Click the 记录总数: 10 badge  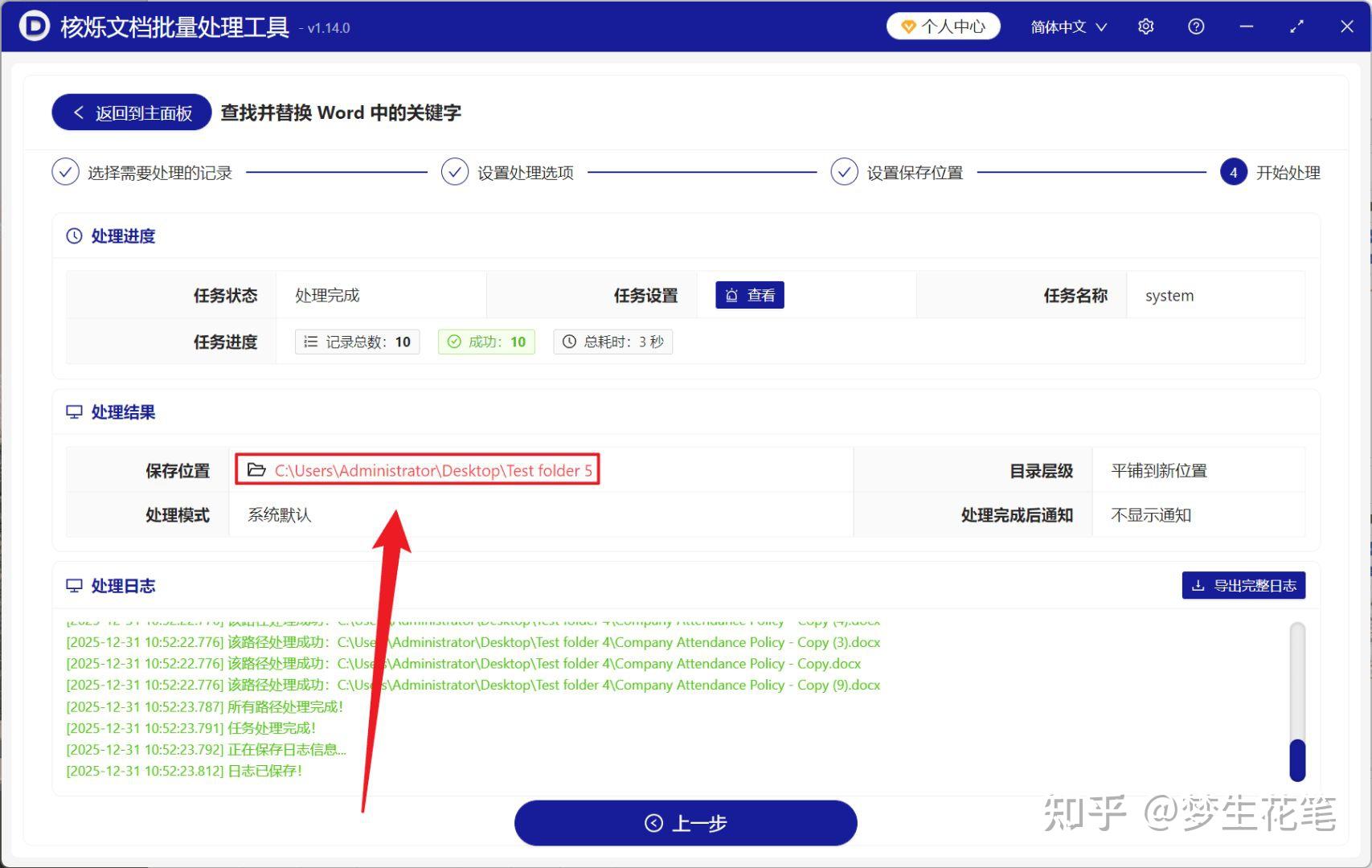click(357, 342)
